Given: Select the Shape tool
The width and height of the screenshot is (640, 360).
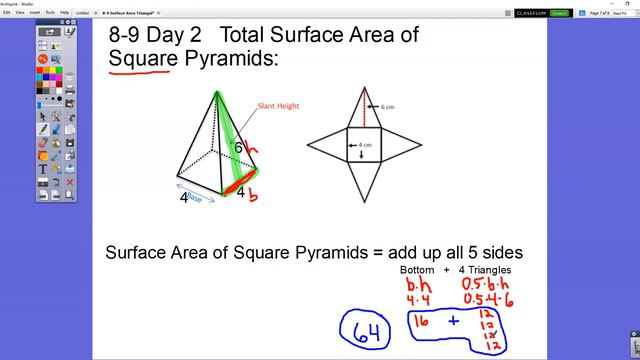Looking at the screenshot, I should click(42, 156).
